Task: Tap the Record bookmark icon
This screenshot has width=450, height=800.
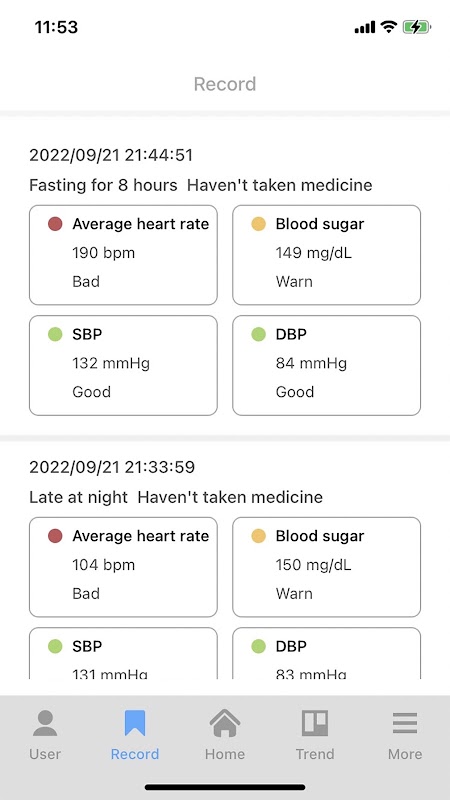Action: tap(135, 722)
